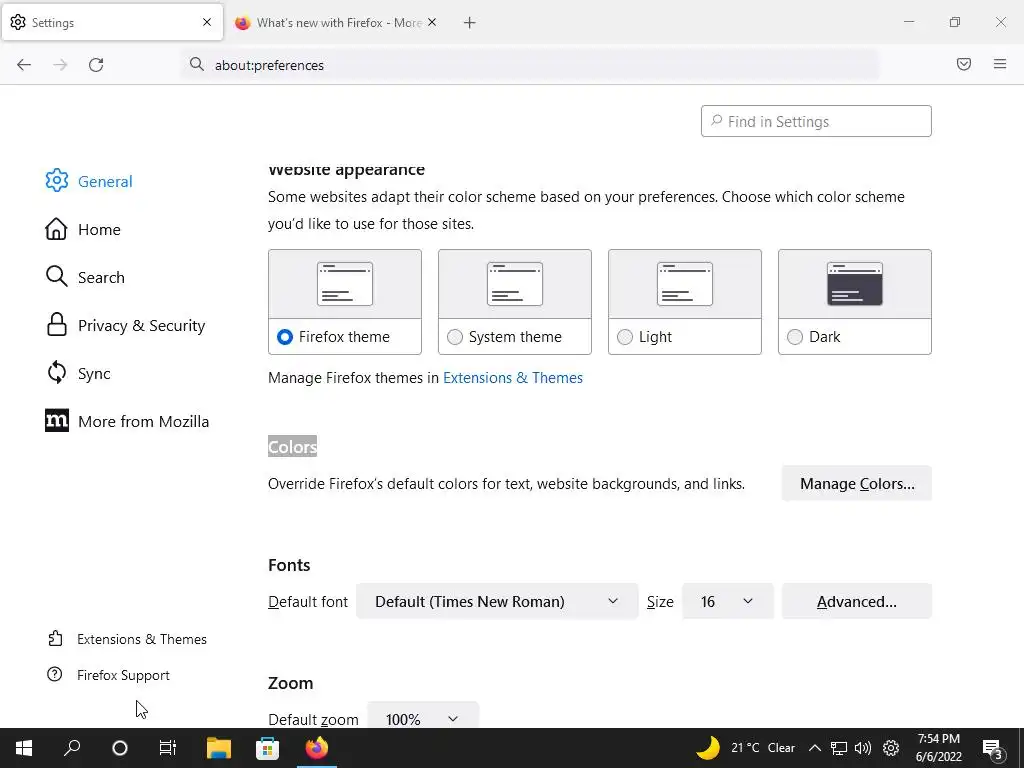Image resolution: width=1024 pixels, height=768 pixels.
Task: Click the Firefox Support question mark icon
Action: point(55,674)
